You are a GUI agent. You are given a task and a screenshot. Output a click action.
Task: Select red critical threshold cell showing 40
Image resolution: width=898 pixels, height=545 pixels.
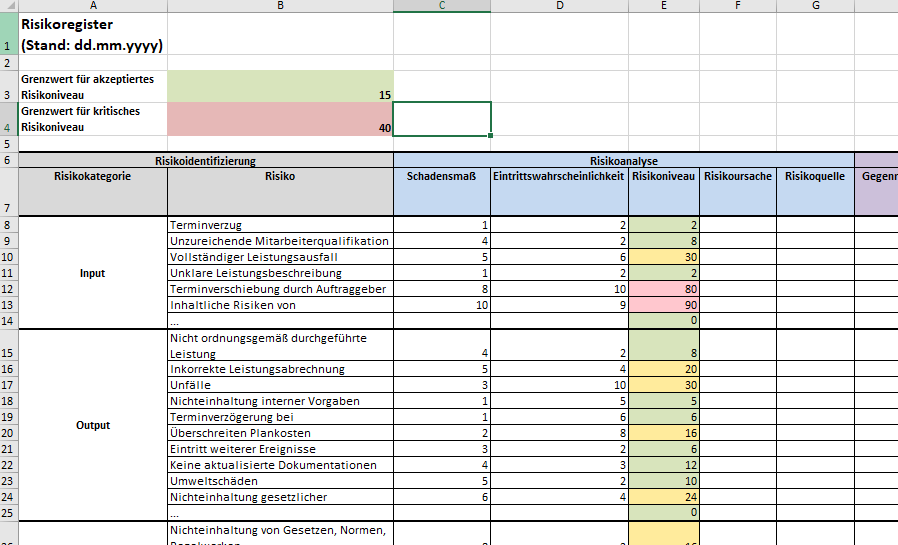click(281, 119)
